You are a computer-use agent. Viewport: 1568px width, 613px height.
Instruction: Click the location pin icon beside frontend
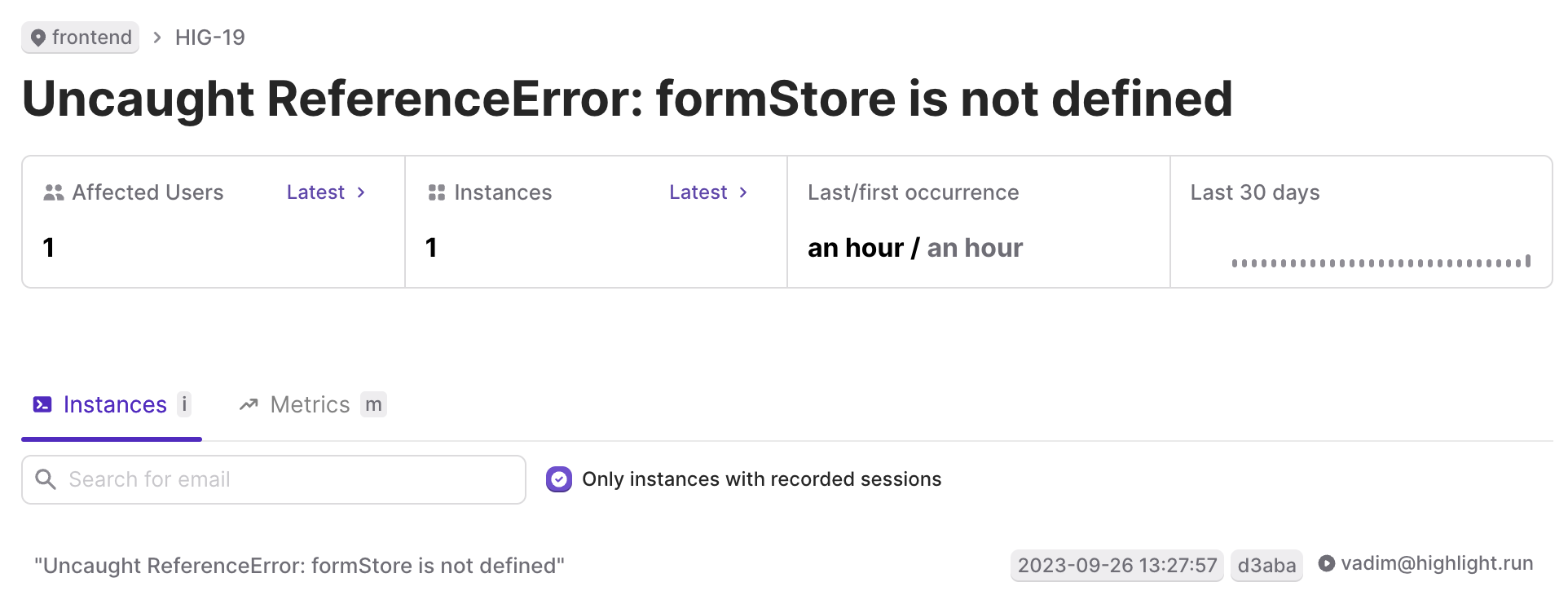37,38
